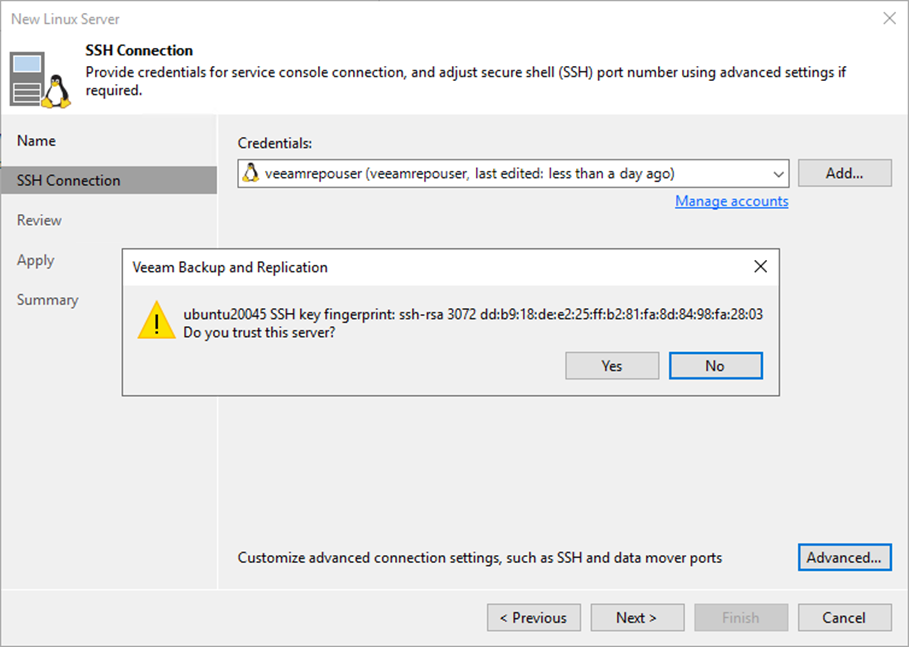This screenshot has width=909, height=647.
Task: Close the New Linux Server window
Action: click(x=889, y=18)
